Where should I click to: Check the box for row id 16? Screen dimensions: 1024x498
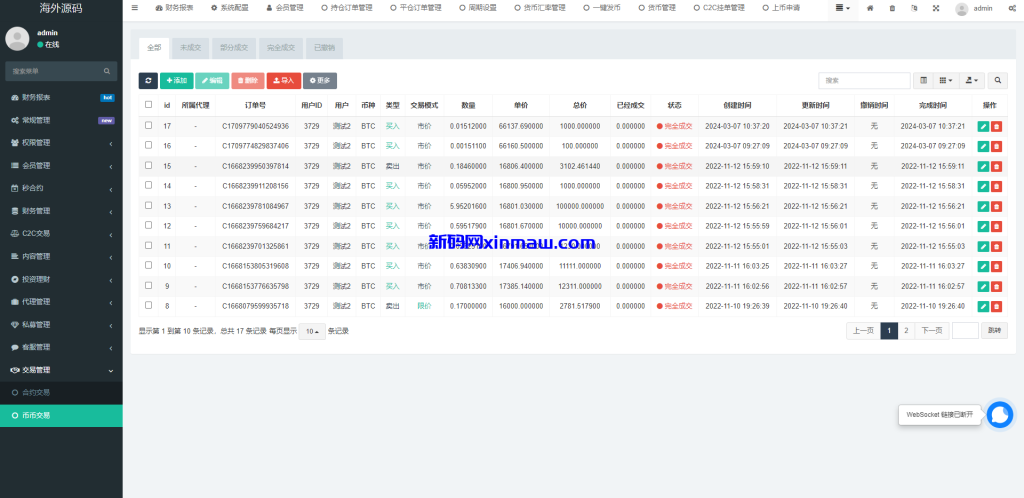(148, 145)
